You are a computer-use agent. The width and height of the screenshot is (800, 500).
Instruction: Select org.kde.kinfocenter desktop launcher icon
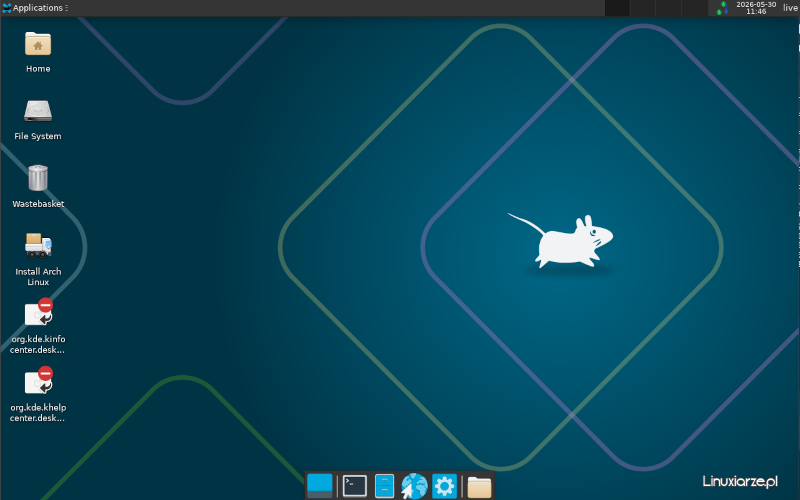coord(39,313)
